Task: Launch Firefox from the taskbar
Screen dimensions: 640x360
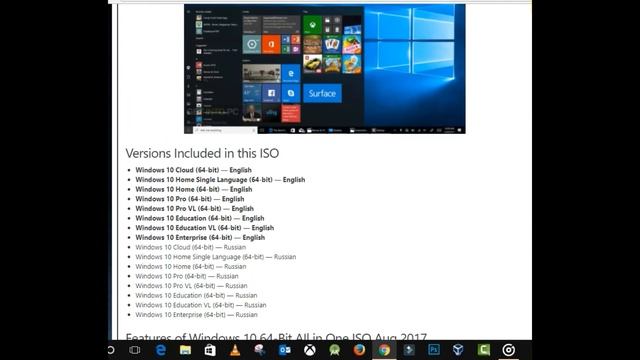Action: point(359,350)
